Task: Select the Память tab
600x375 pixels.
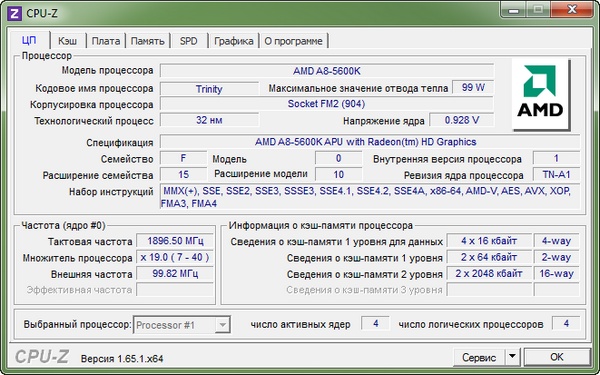Action: (x=148, y=41)
